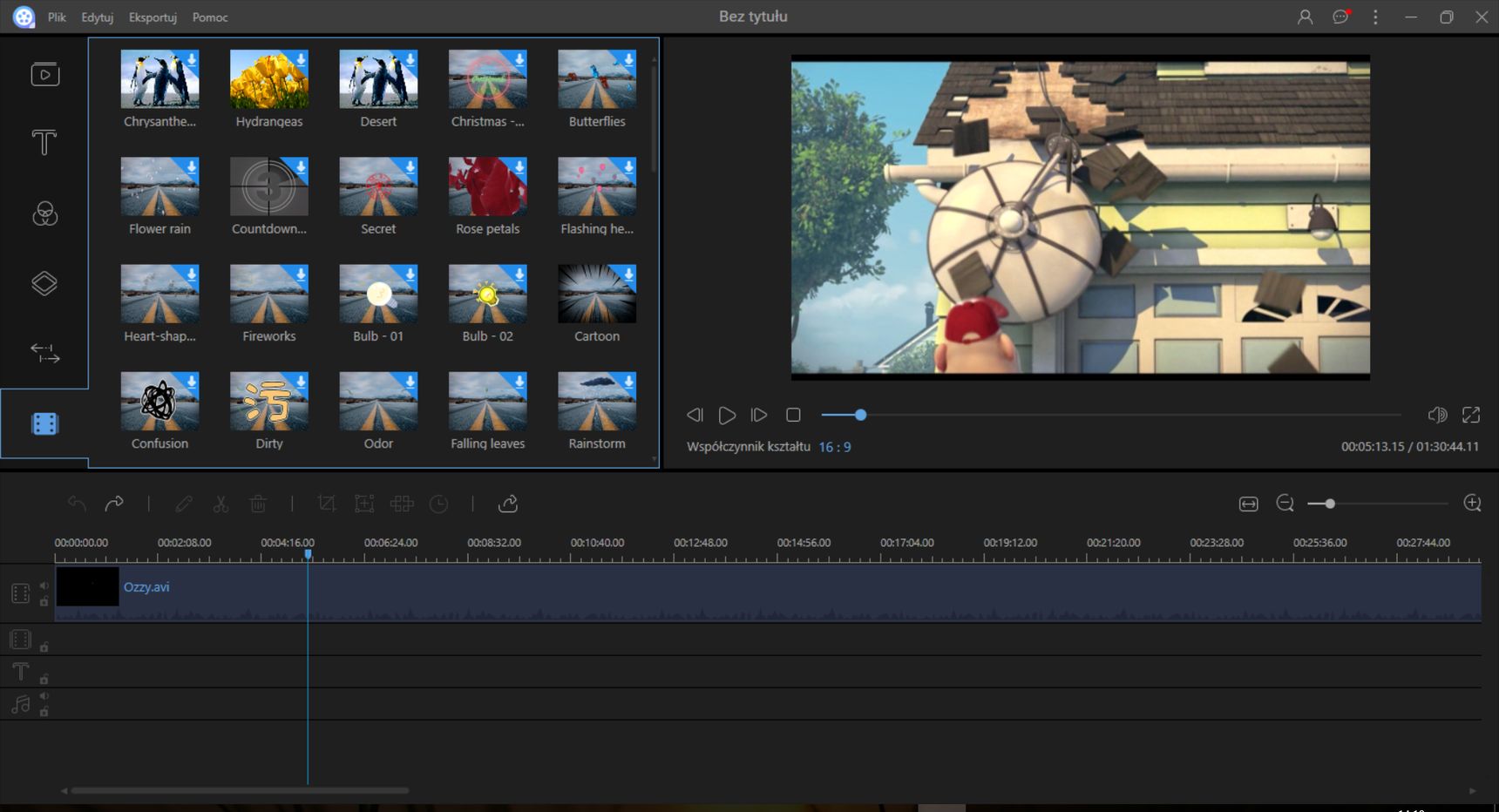Click the edit pencil tool
1499x812 pixels.
click(184, 504)
